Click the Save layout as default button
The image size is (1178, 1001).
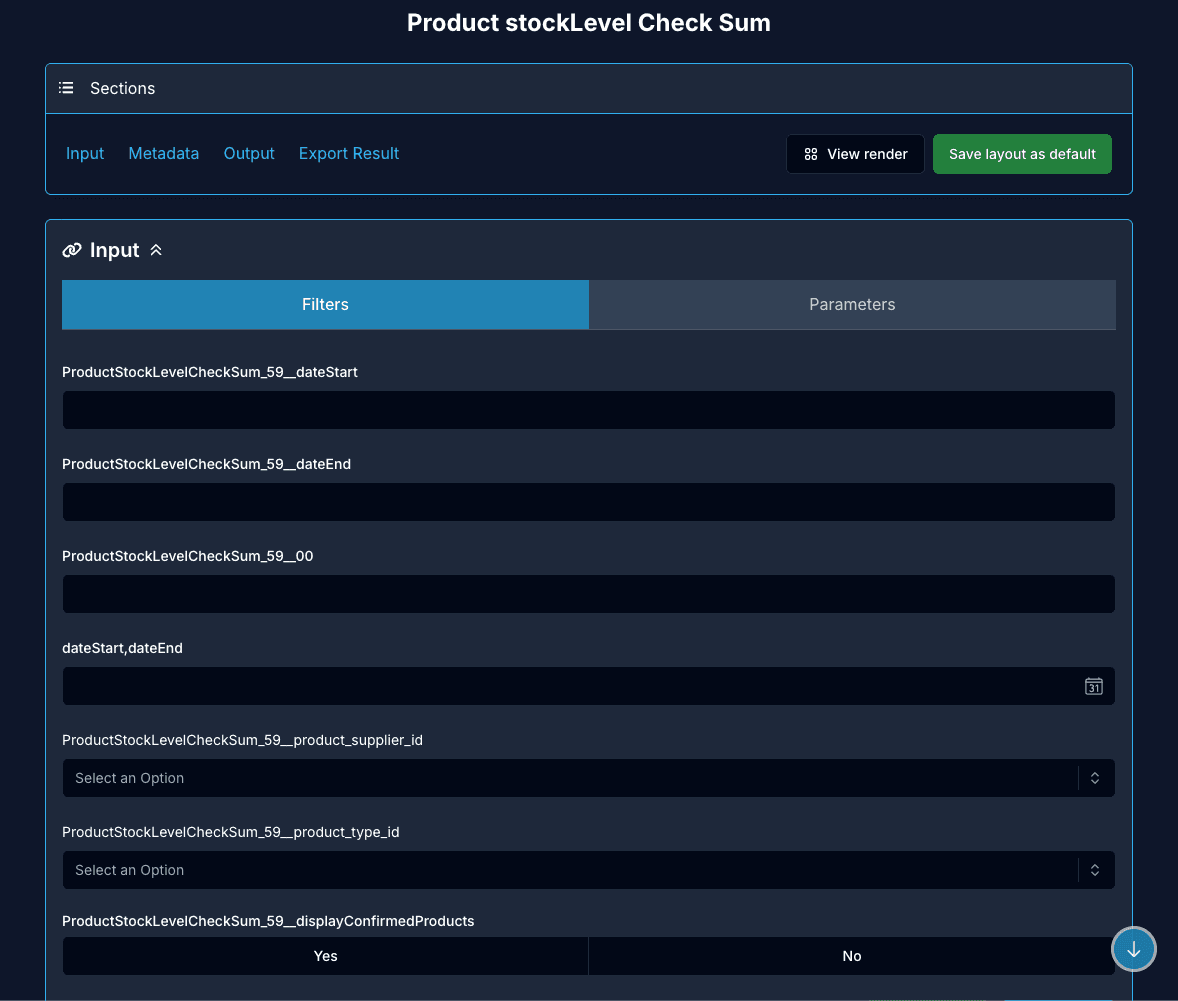point(1022,154)
